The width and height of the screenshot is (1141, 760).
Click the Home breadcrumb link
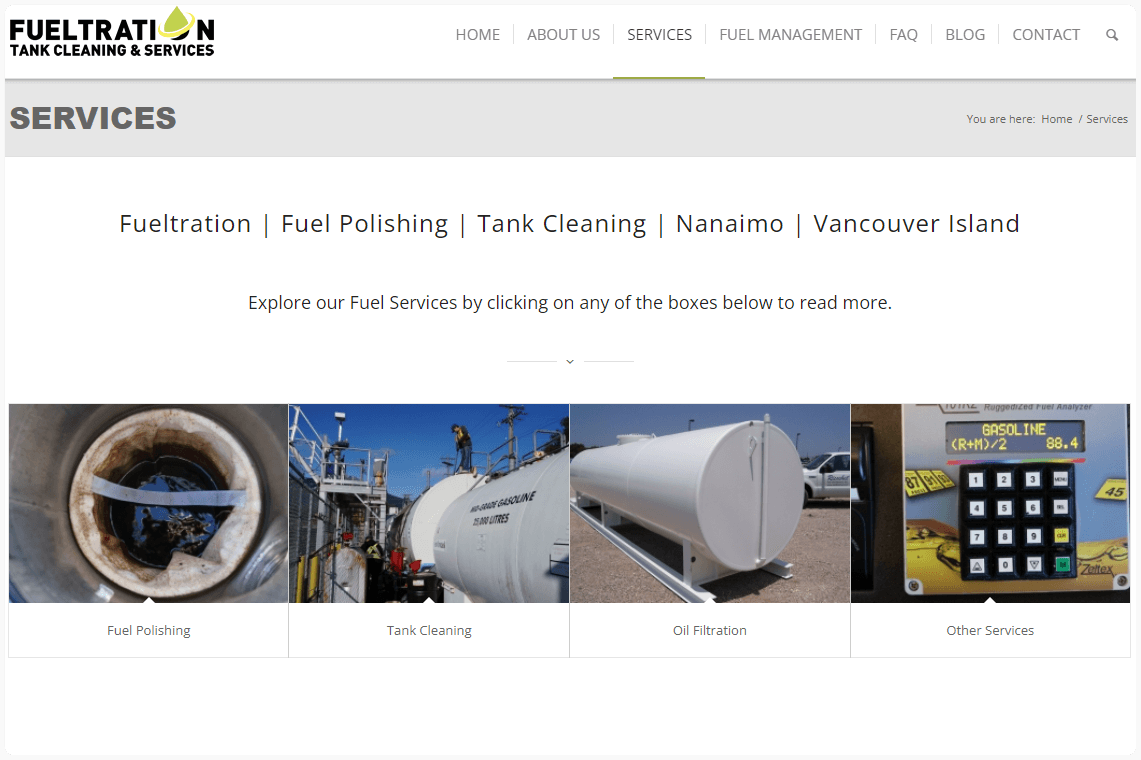click(1057, 119)
